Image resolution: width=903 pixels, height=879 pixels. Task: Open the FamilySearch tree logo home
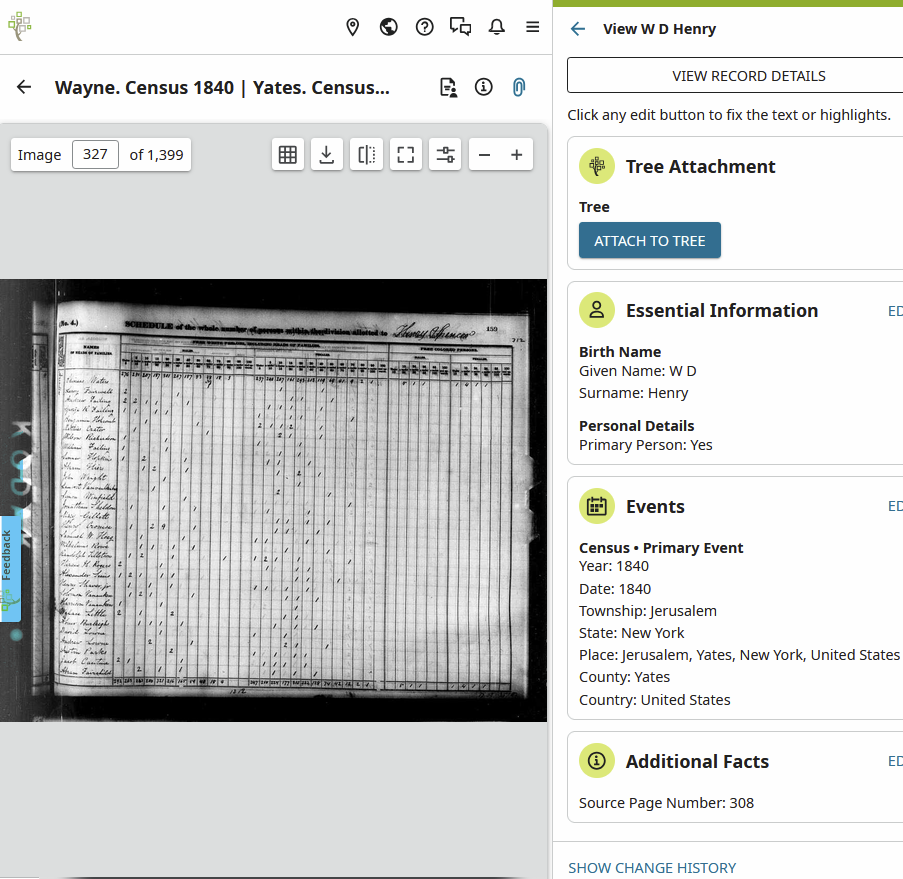[20, 26]
